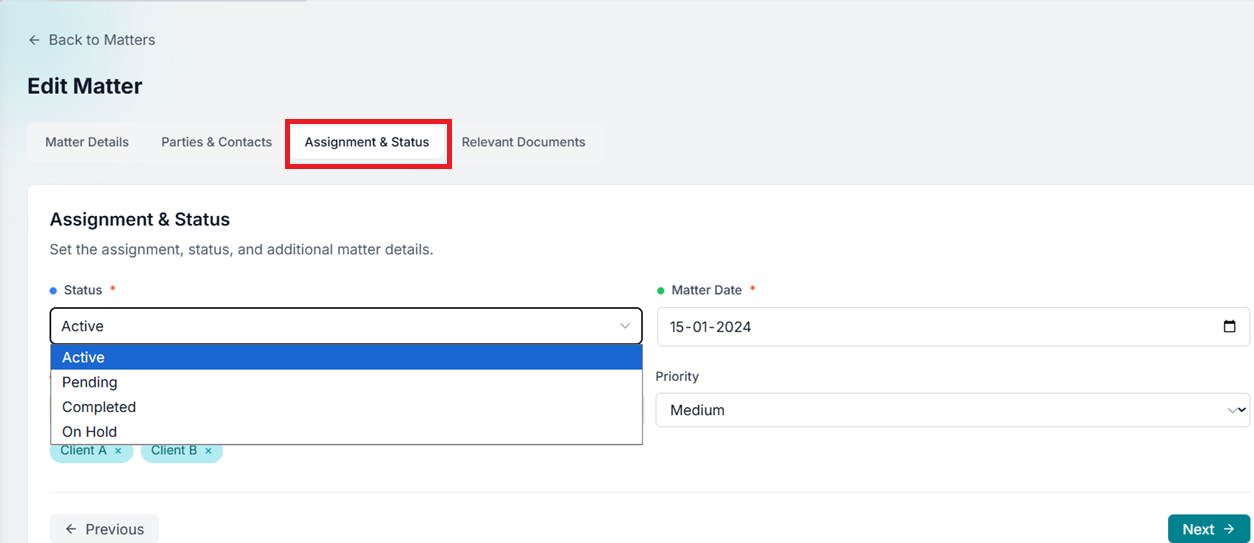
Task: Click the Status dropdown chevron arrow
Action: [x=625, y=326]
